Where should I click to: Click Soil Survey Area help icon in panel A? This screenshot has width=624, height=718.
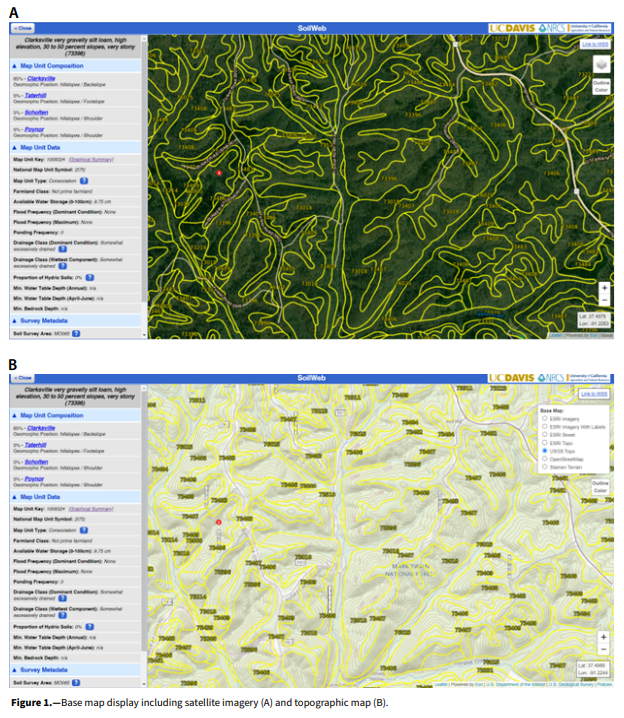click(76, 333)
